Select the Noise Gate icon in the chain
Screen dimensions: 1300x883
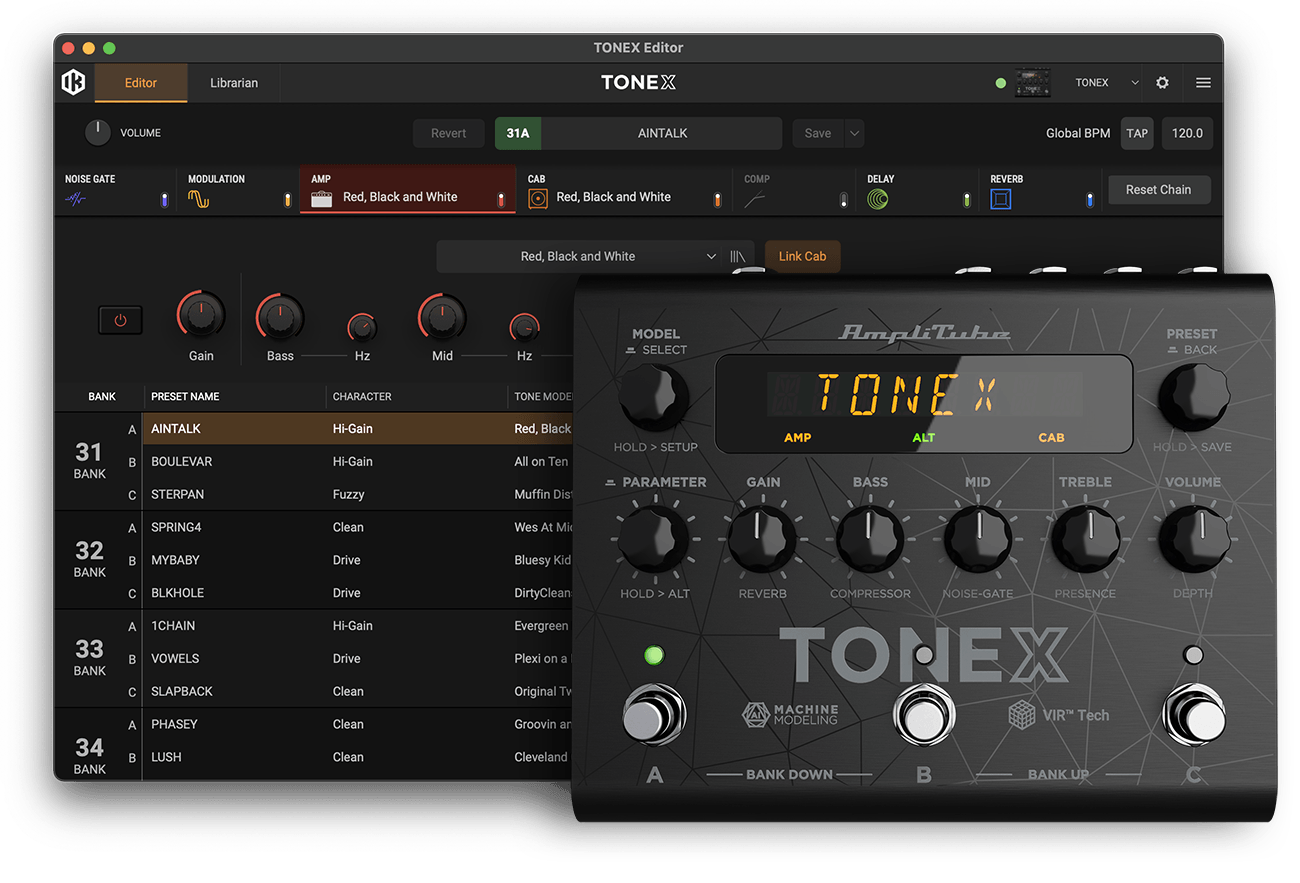pyautogui.click(x=75, y=196)
